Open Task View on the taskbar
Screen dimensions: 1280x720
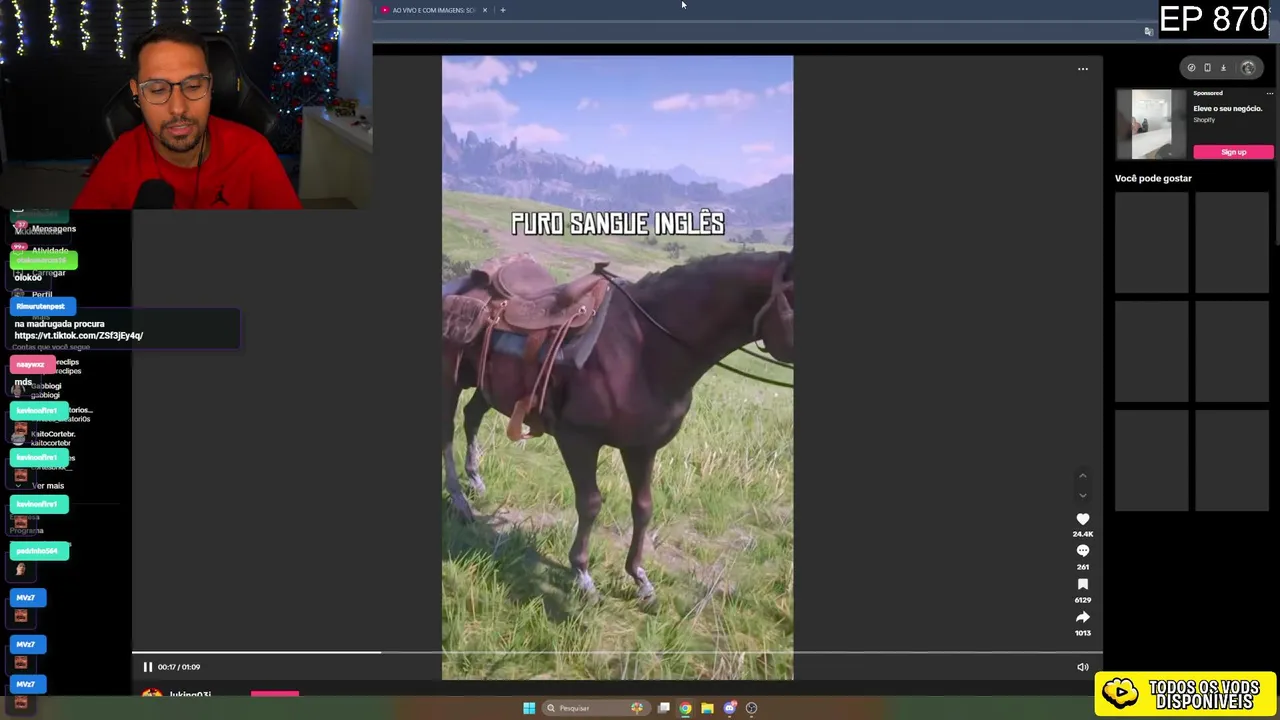click(663, 708)
